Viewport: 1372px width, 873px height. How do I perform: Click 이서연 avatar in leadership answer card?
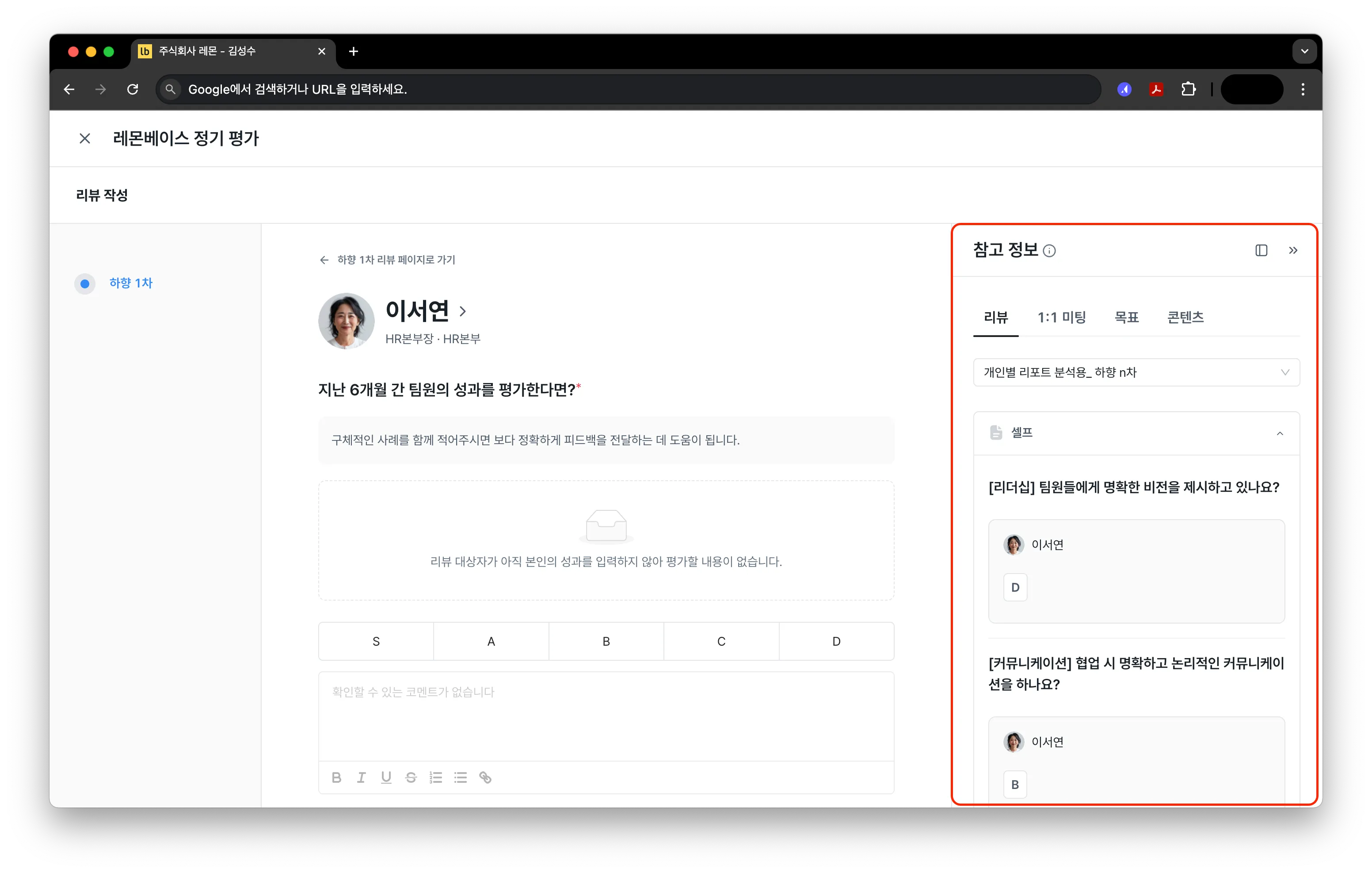[x=1014, y=544]
